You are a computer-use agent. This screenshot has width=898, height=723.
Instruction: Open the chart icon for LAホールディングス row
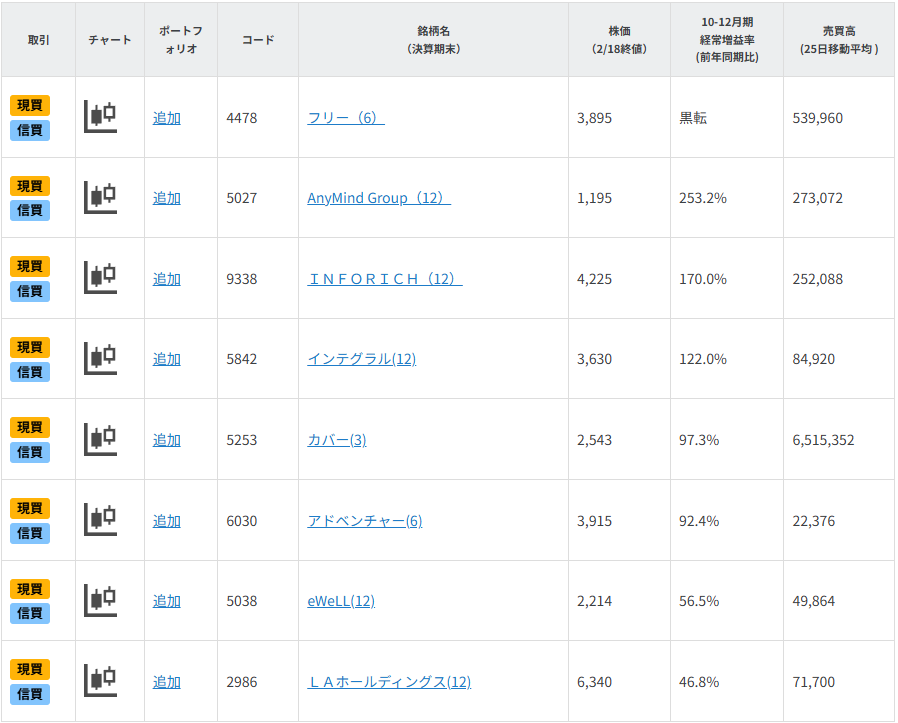click(100, 682)
